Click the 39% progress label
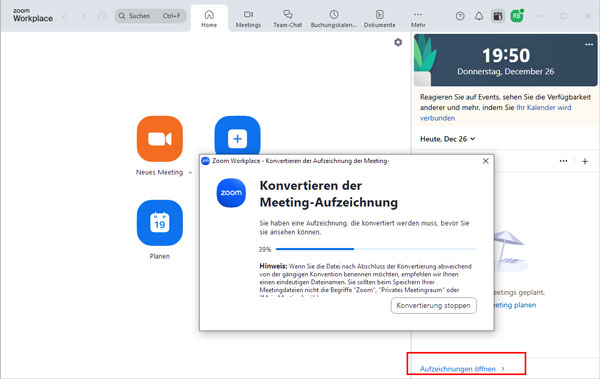Viewport: 600px width, 379px height. pos(265,249)
